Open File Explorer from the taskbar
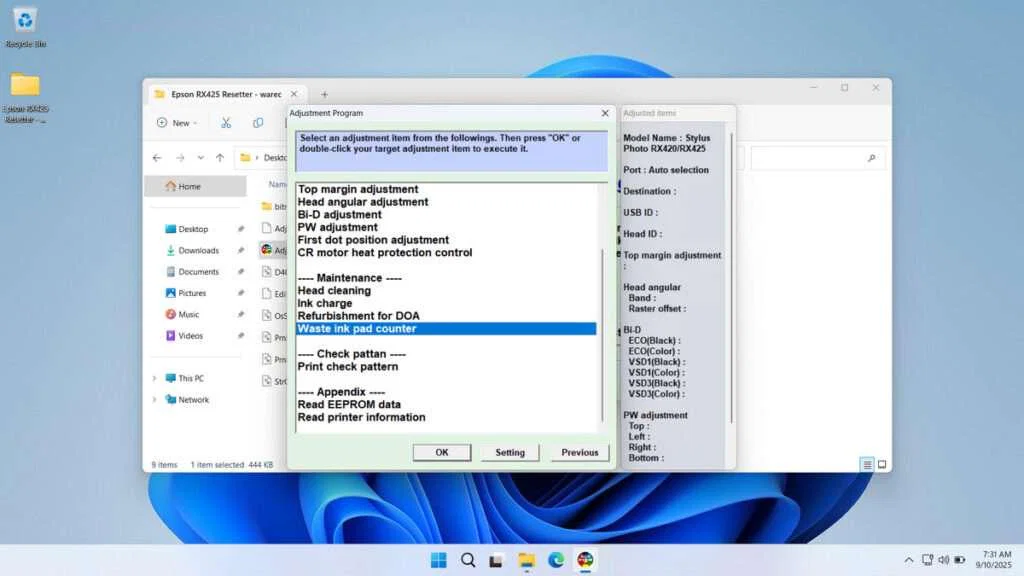Viewport: 1024px width, 576px height. tap(527, 560)
